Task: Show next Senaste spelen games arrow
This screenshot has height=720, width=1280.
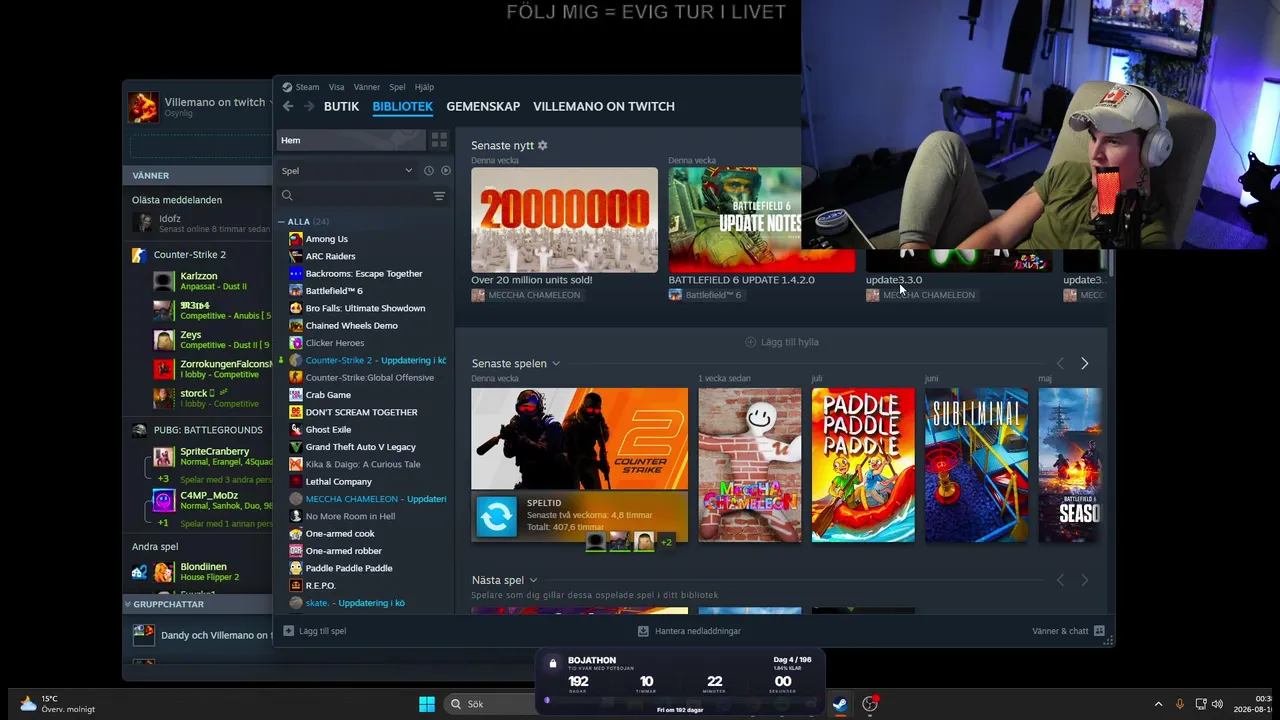Action: [1085, 364]
